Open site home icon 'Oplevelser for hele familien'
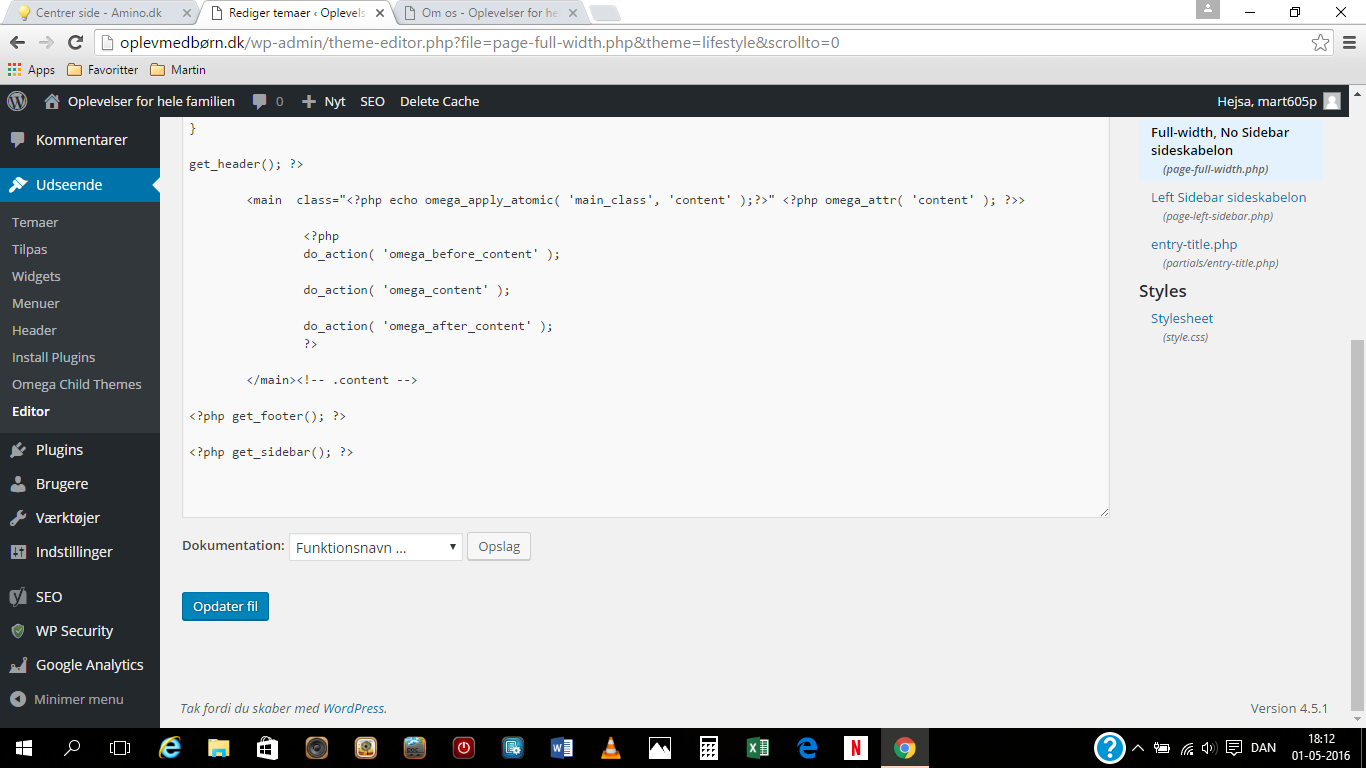 pyautogui.click(x=140, y=101)
